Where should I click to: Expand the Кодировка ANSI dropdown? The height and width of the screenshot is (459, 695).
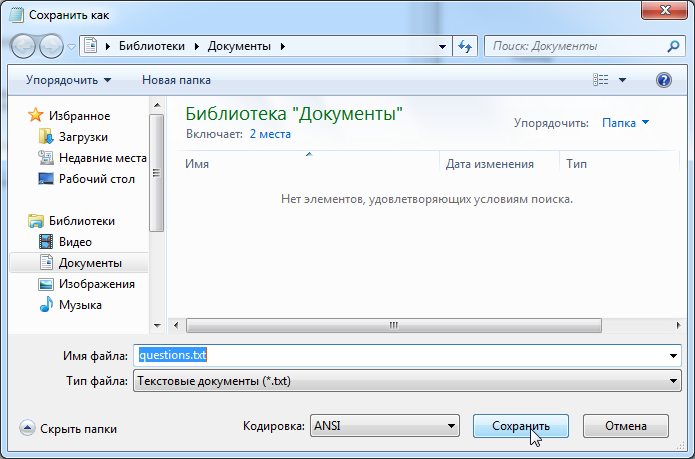click(384, 426)
